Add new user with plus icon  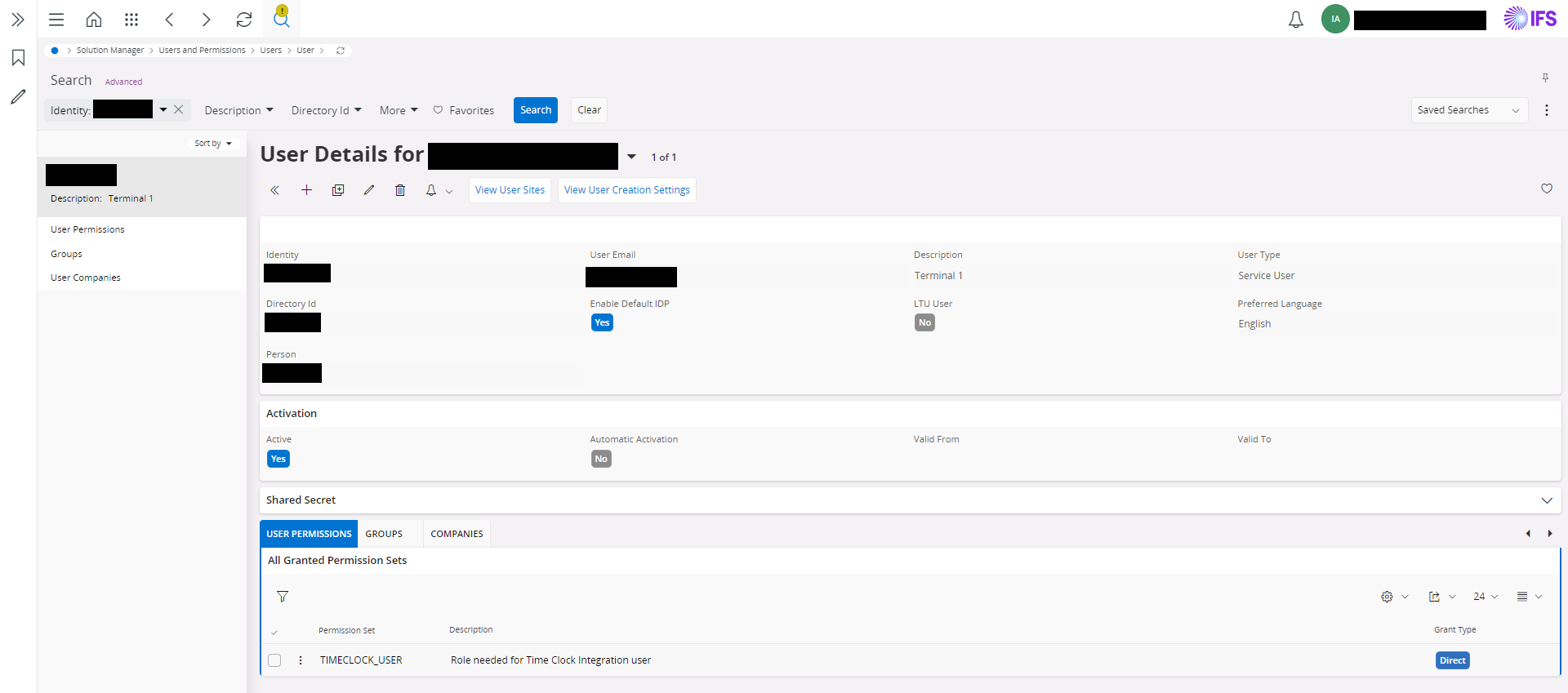(306, 190)
